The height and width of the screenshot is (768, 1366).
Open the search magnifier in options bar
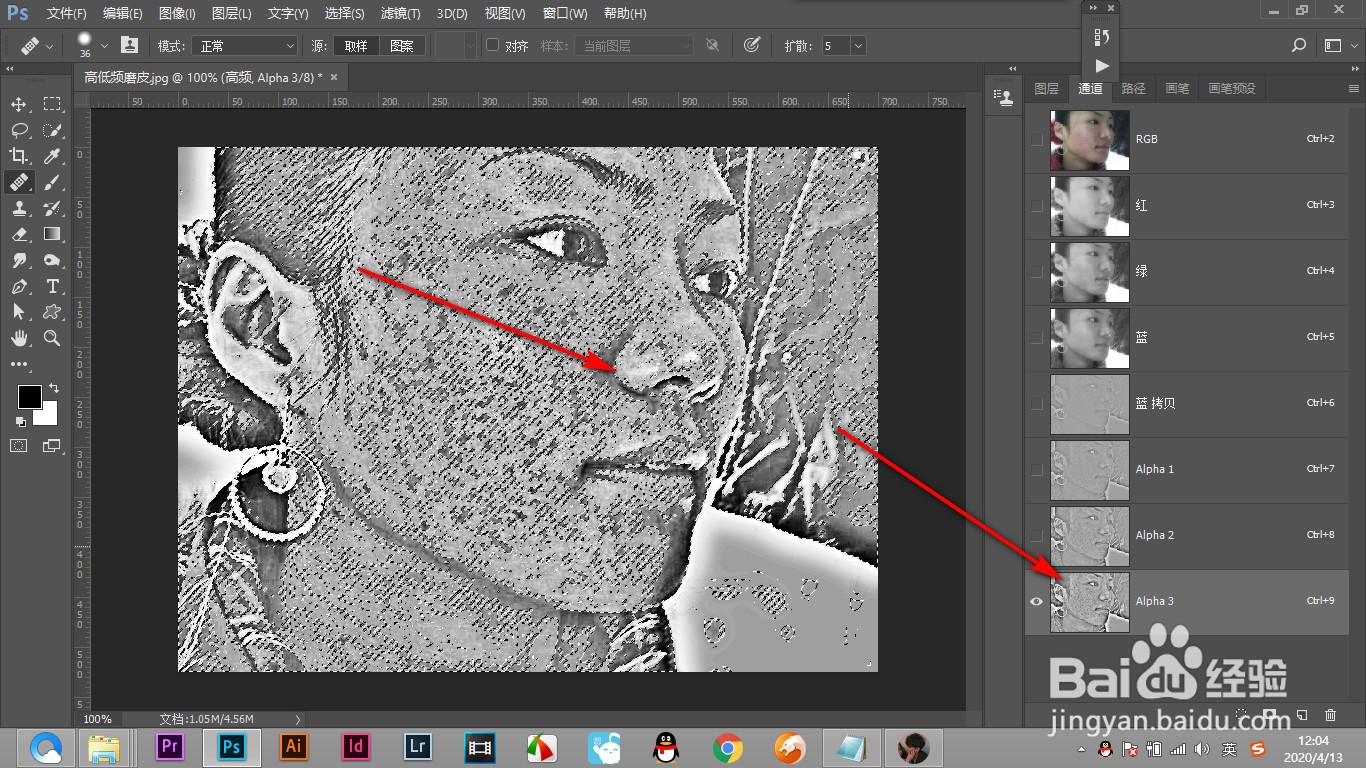pyautogui.click(x=1299, y=46)
